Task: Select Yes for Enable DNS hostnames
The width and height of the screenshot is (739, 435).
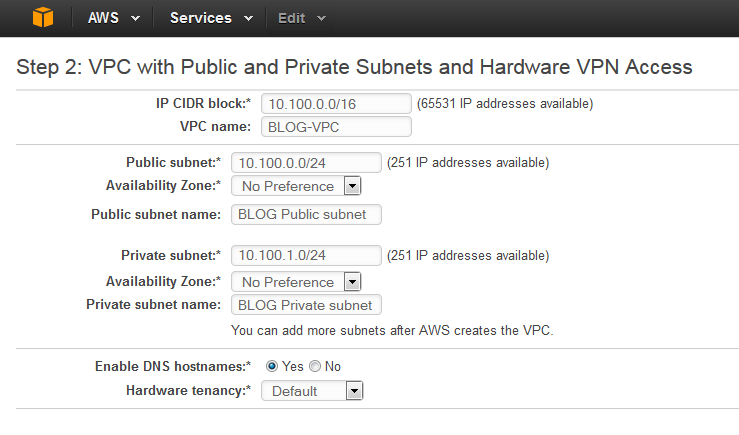Action: point(272,366)
